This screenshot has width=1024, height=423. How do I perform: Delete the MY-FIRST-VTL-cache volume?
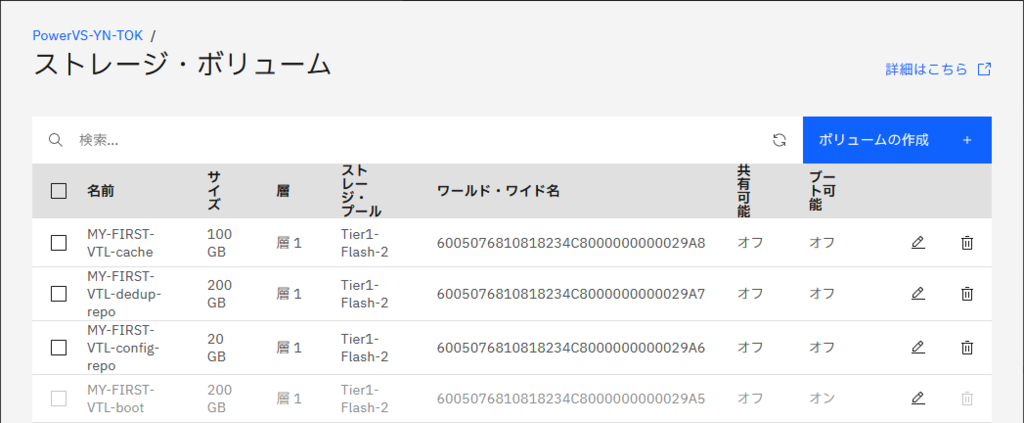click(967, 243)
